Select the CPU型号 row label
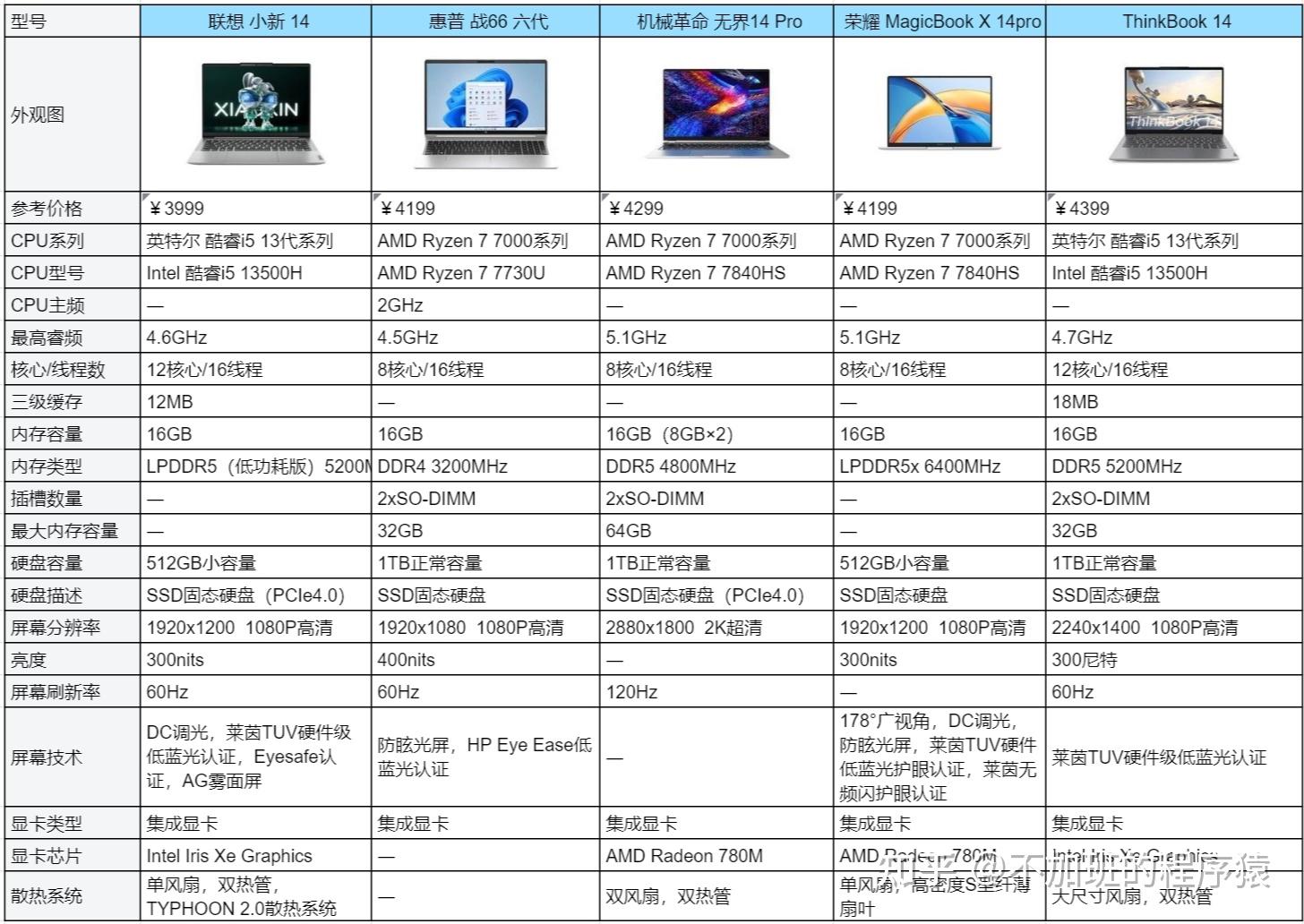Screen dimensions: 1304x924 tap(73, 273)
